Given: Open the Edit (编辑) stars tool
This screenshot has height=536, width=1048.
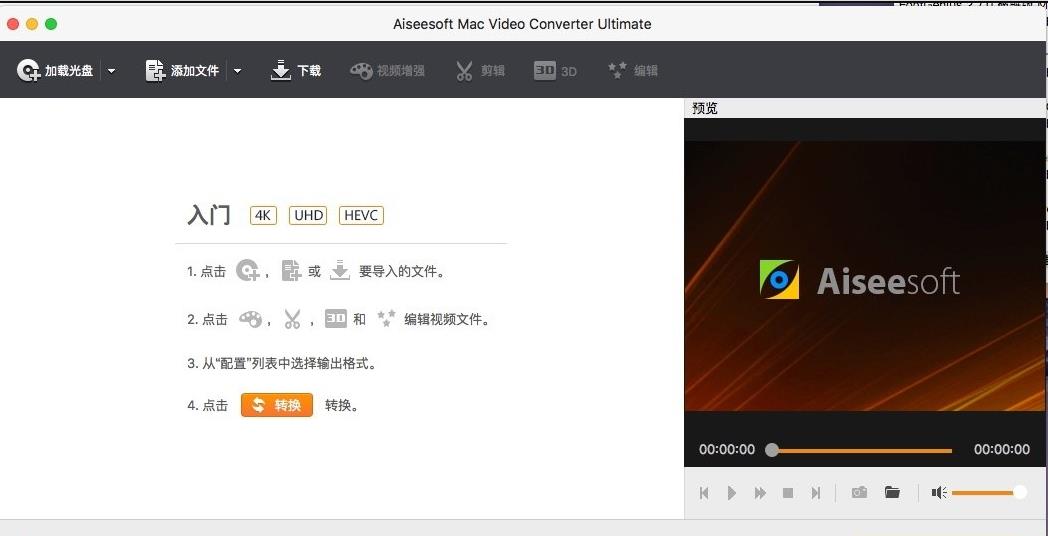Looking at the screenshot, I should click(632, 70).
